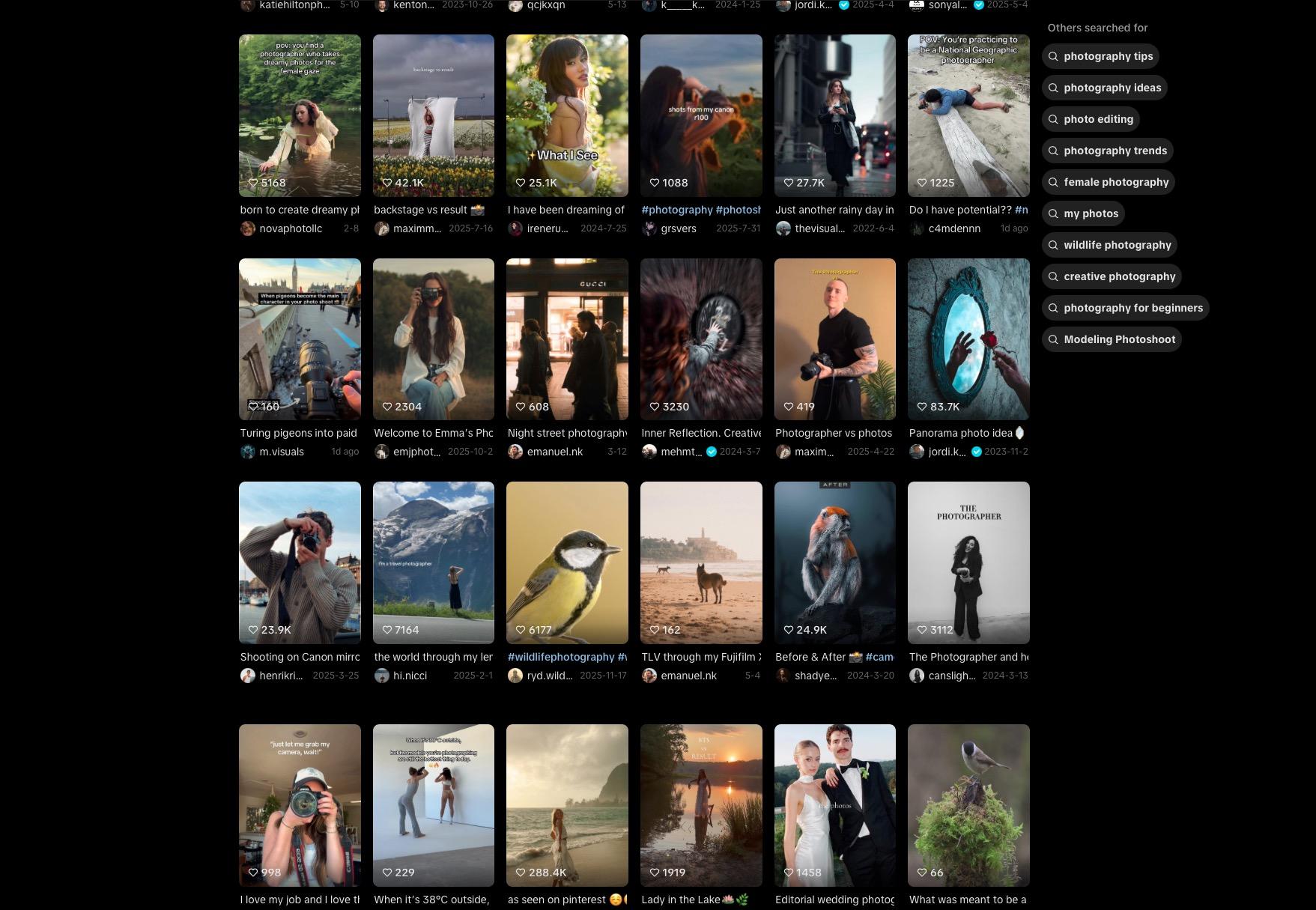
Task: Click the 'photography tips' search suggestion
Action: pos(1100,56)
